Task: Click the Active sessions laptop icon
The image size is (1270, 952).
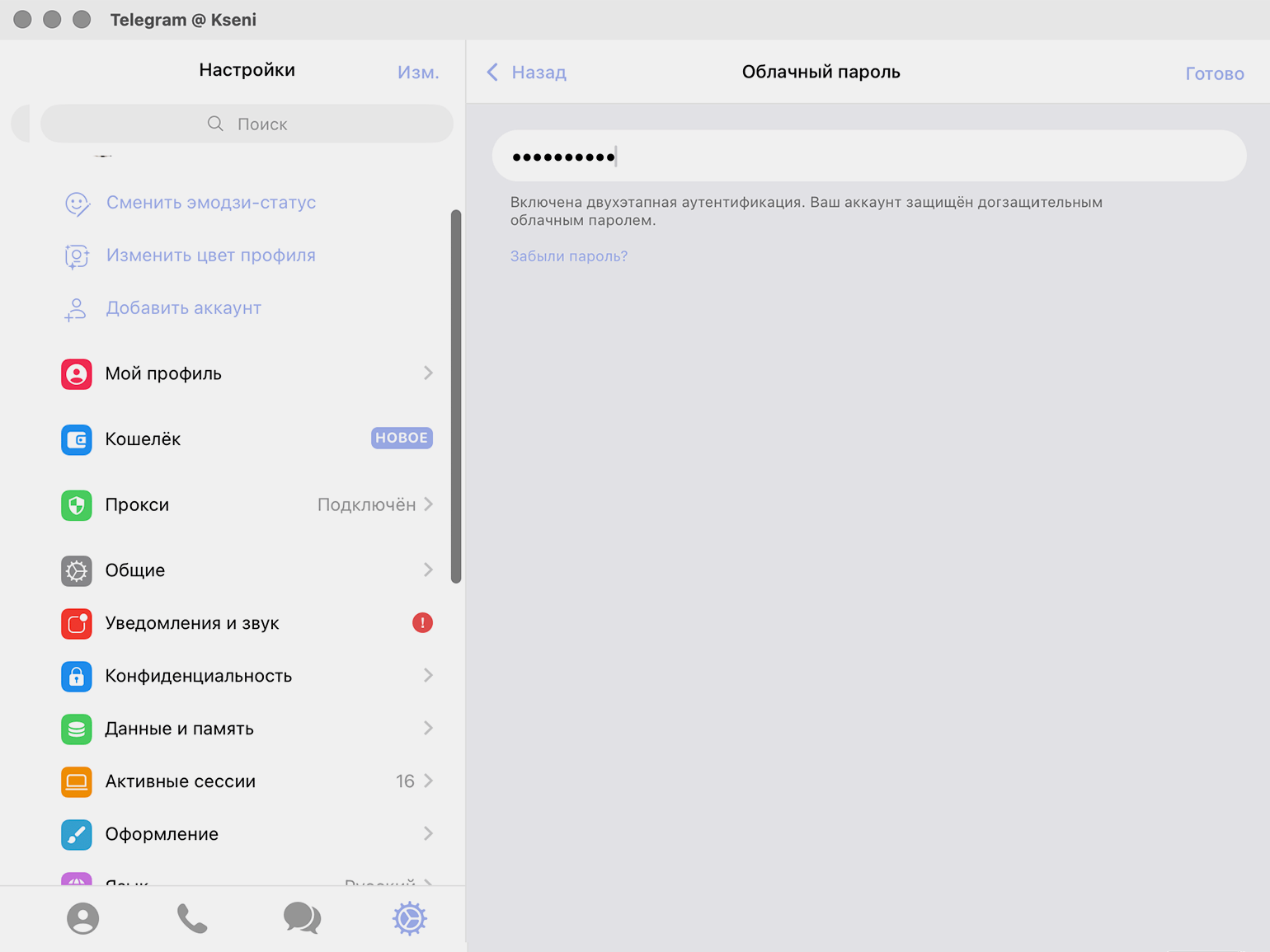Action: click(77, 781)
